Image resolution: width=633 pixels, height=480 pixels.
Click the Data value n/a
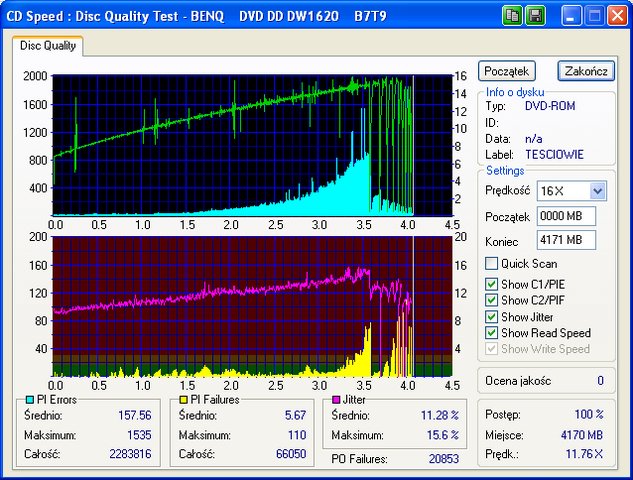pyautogui.click(x=534, y=139)
